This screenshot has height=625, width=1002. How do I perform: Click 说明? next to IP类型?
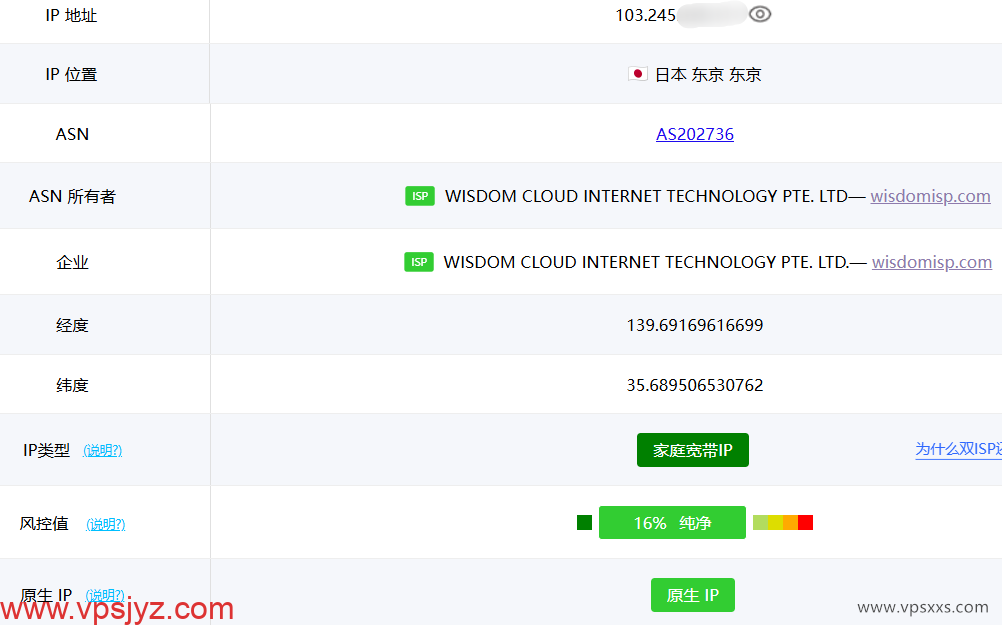[102, 451]
